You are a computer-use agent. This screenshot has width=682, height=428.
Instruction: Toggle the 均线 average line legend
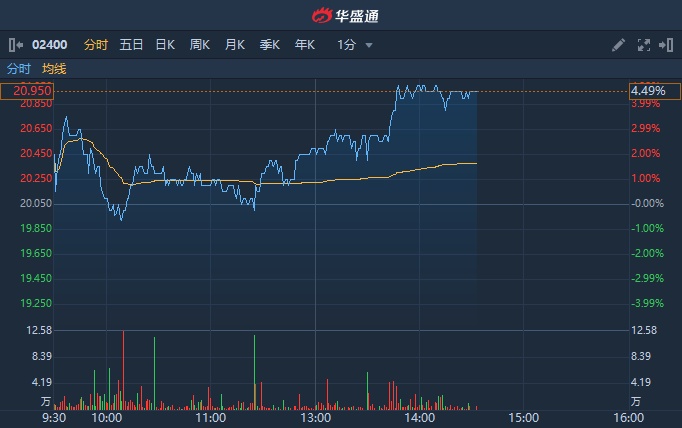point(54,69)
